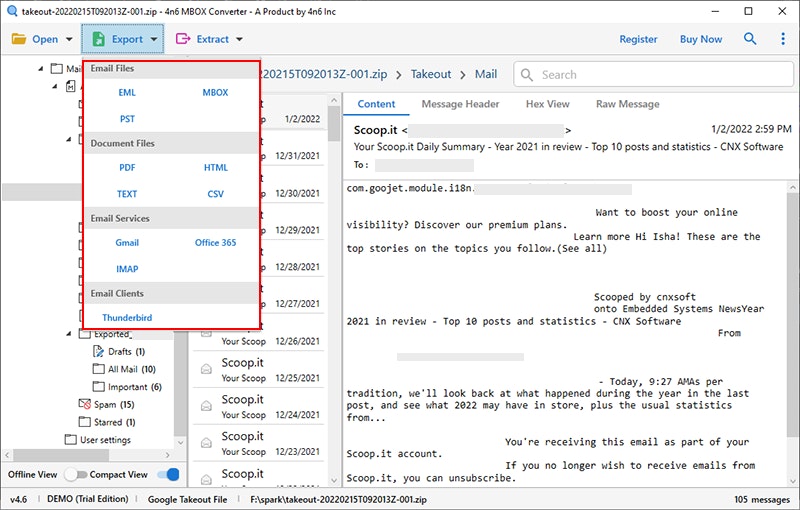Image resolution: width=800 pixels, height=510 pixels.
Task: Select the Important (6) folder
Action: pos(135,387)
